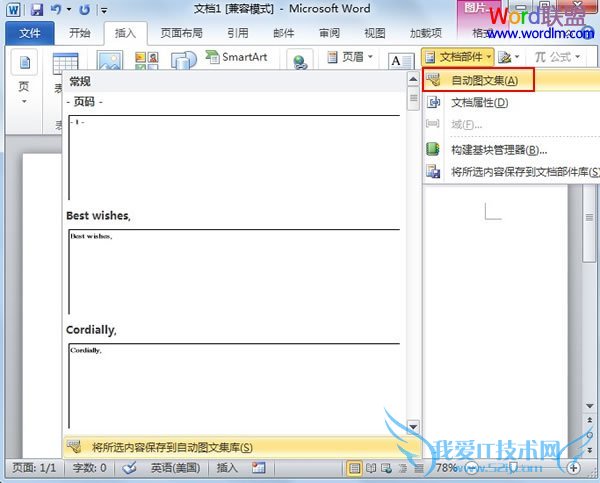Click the Save icon in quick access toolbar
Screen dimensions: 600x483
click(x=37, y=9)
